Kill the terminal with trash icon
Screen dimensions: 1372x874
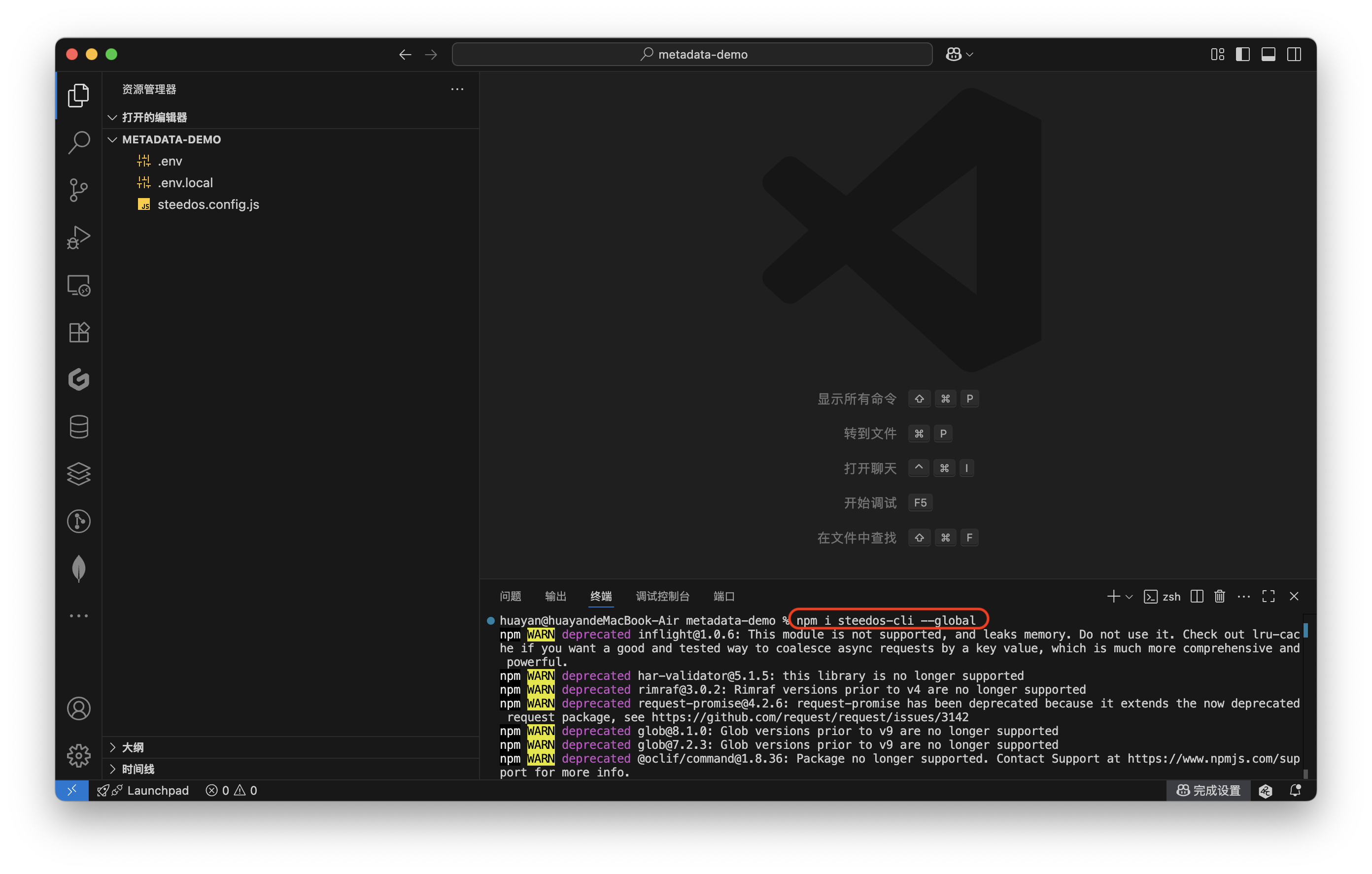click(x=1219, y=597)
